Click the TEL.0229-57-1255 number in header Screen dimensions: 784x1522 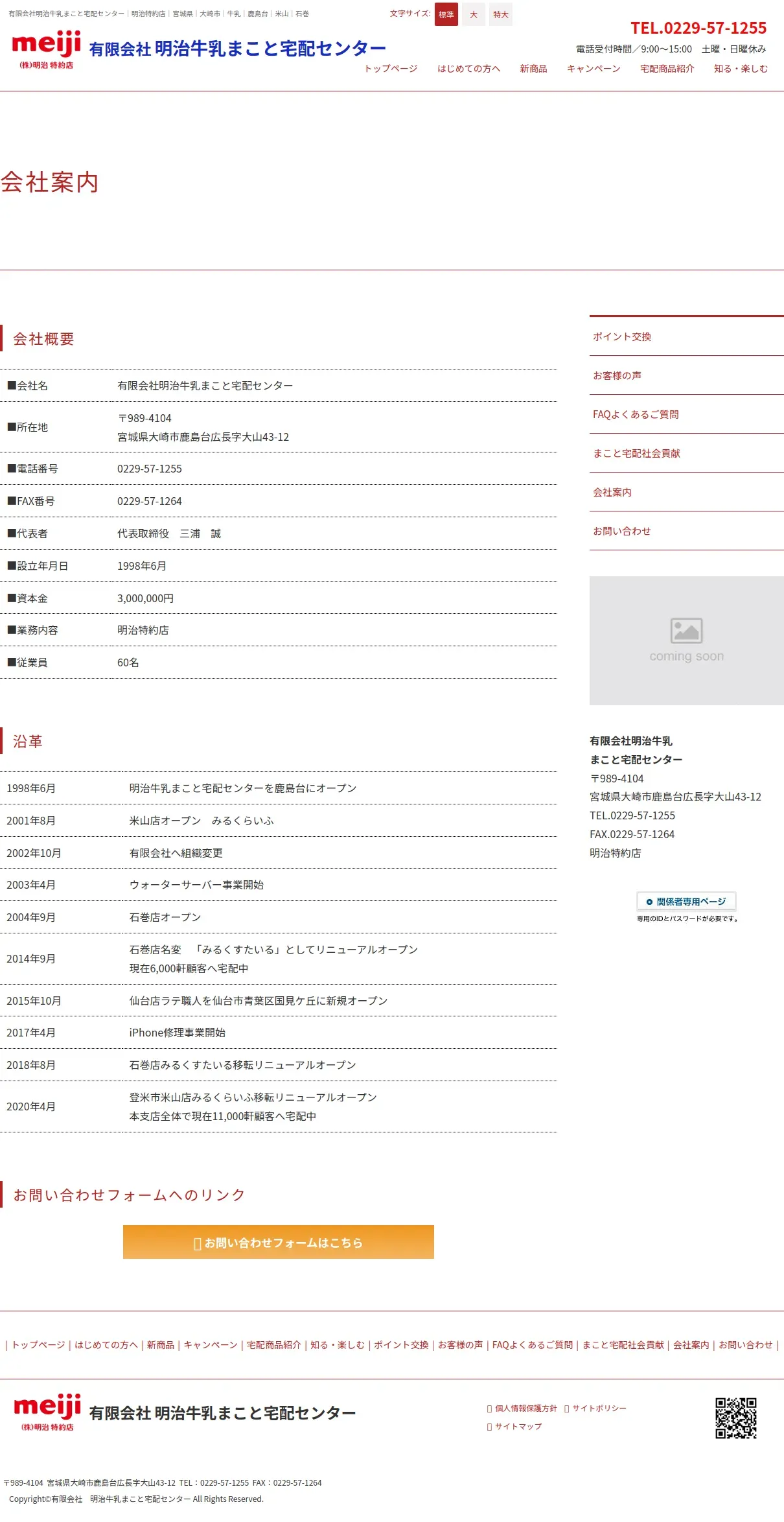tap(698, 28)
